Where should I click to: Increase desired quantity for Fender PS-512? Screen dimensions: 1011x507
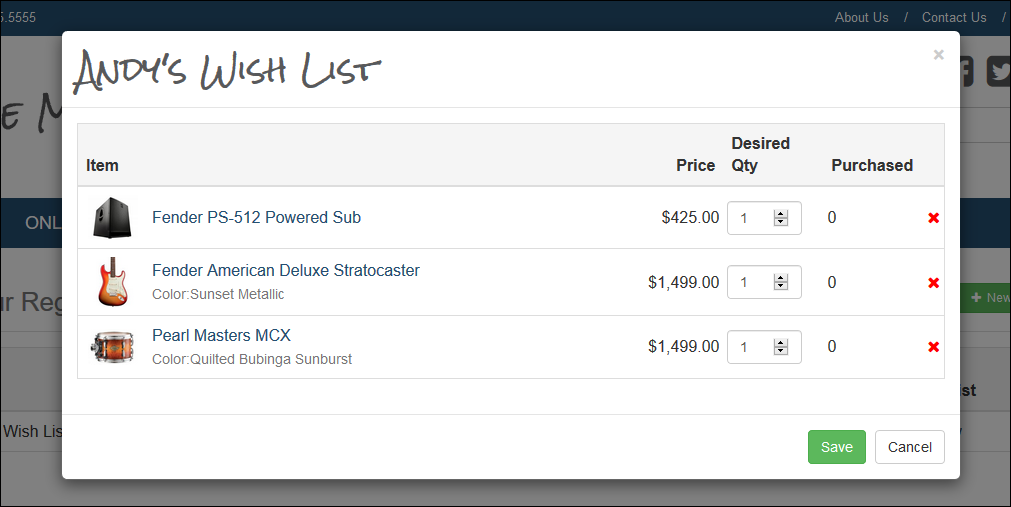tap(781, 214)
